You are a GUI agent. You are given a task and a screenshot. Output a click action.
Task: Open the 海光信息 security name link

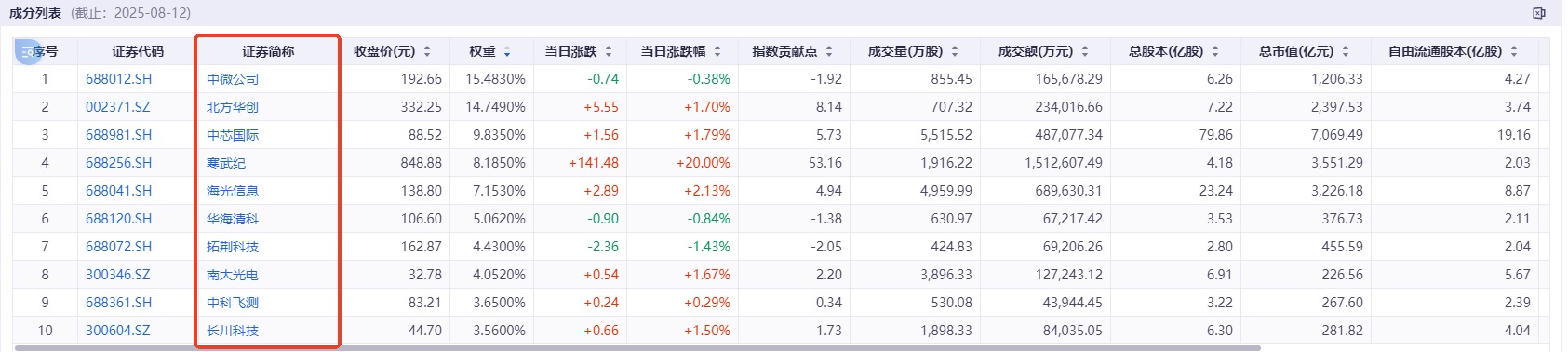coord(233,191)
